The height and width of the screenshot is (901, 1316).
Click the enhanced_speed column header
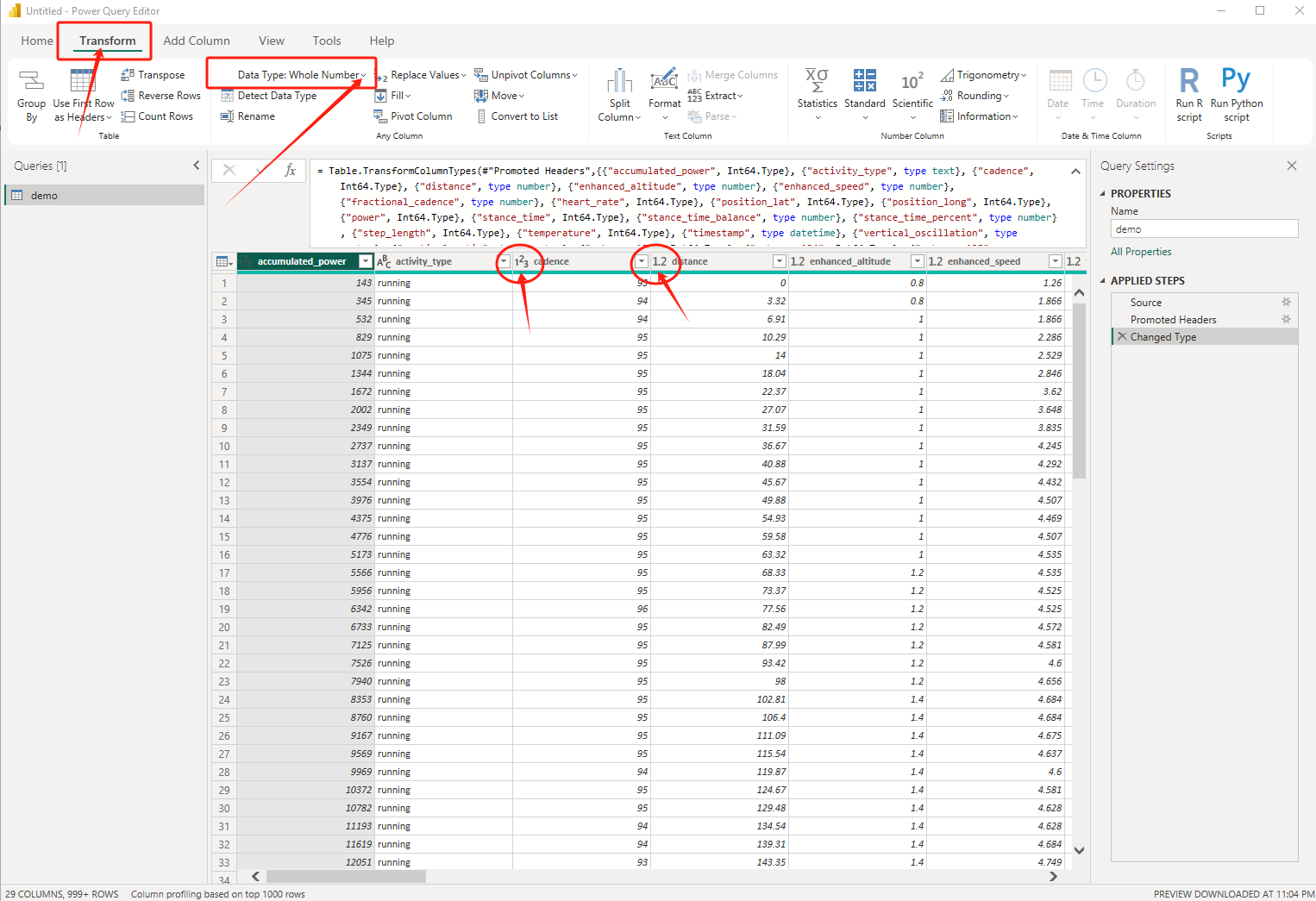[x=995, y=261]
